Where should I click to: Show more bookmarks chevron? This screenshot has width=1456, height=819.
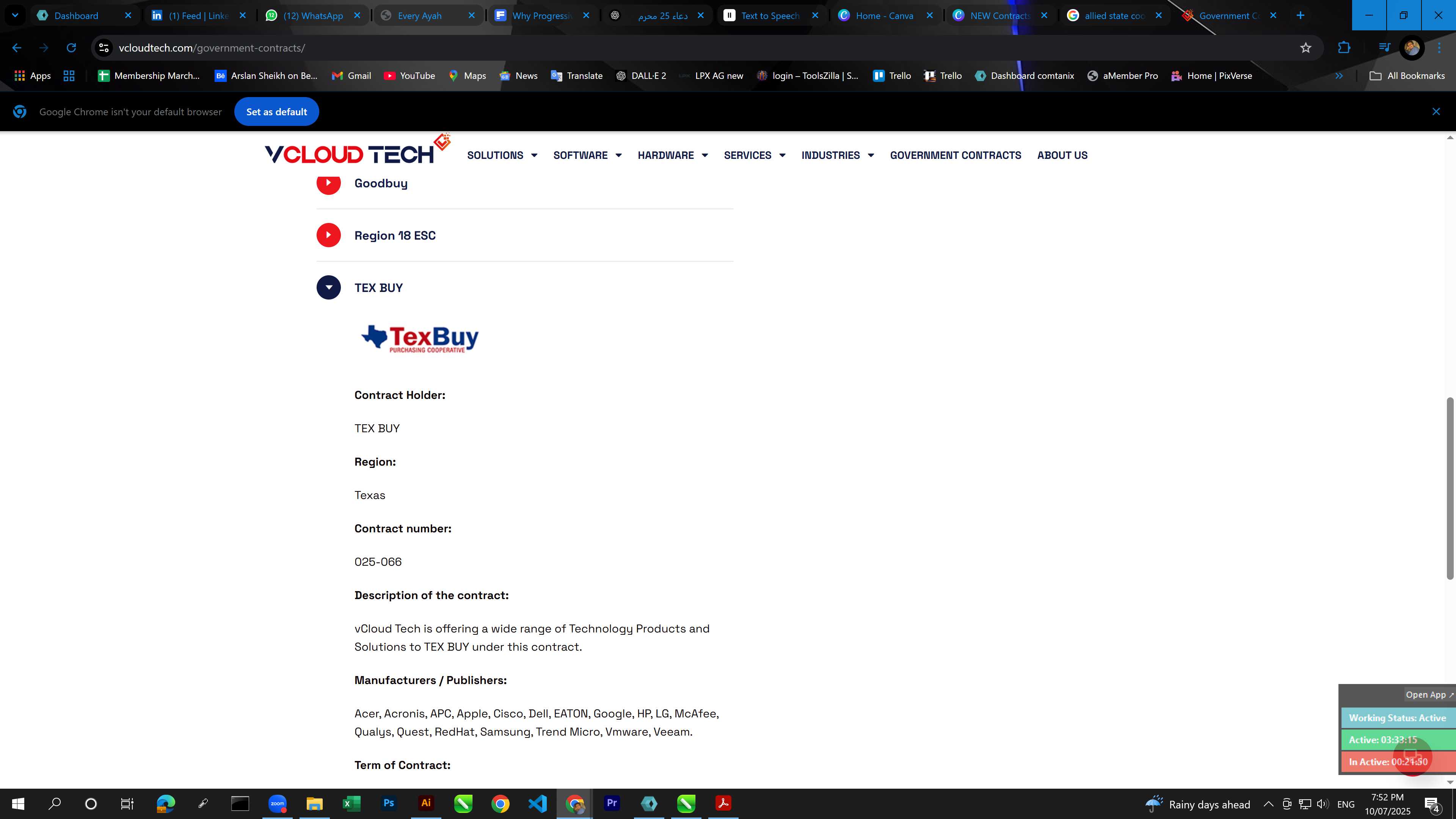pyautogui.click(x=1339, y=76)
